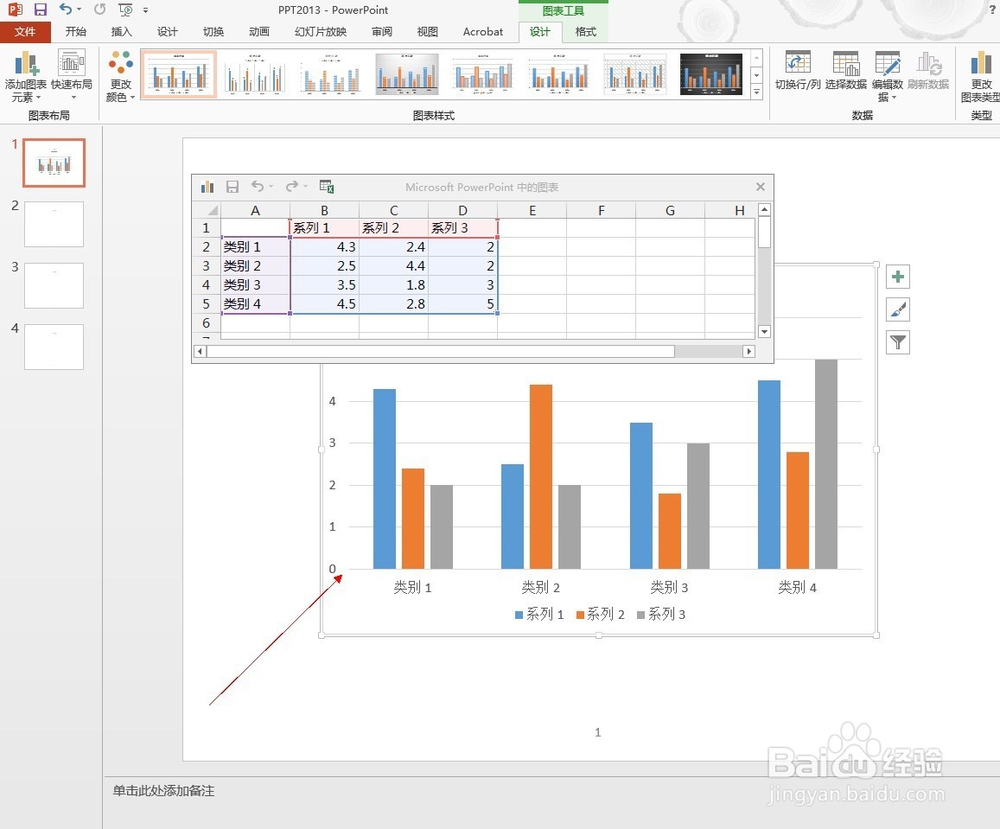The width and height of the screenshot is (1000, 829).
Task: Click cell containing 系列 3
Action: pos(463,228)
